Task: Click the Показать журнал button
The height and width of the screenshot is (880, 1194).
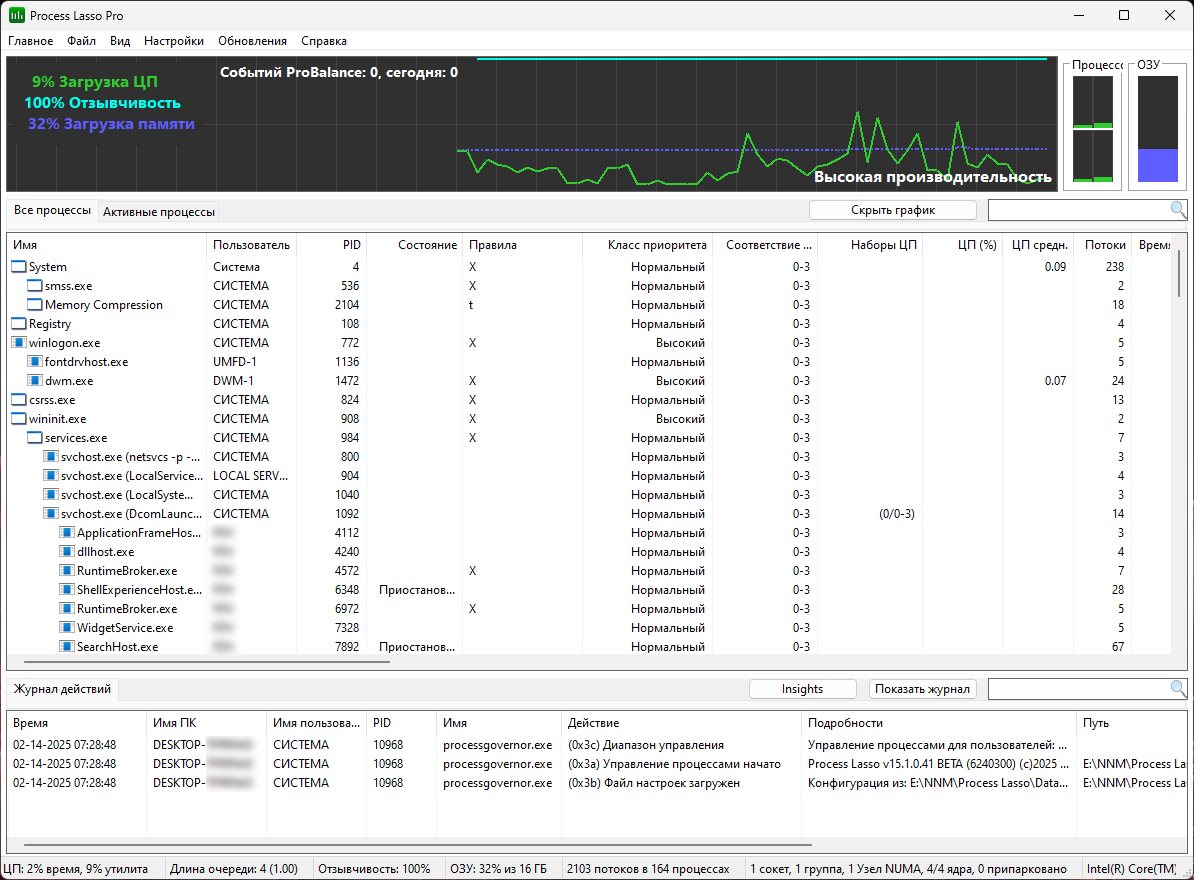Action: click(x=922, y=689)
